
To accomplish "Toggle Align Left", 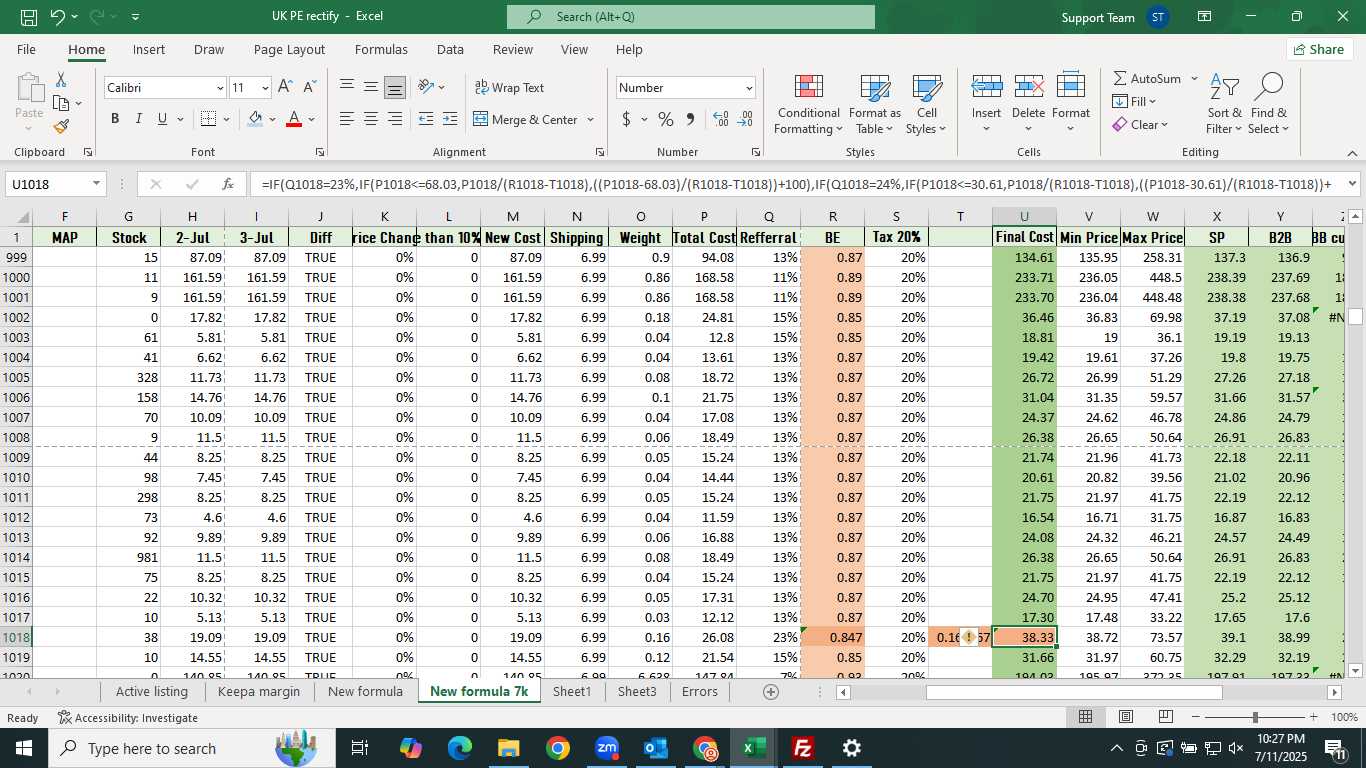I will (x=347, y=119).
